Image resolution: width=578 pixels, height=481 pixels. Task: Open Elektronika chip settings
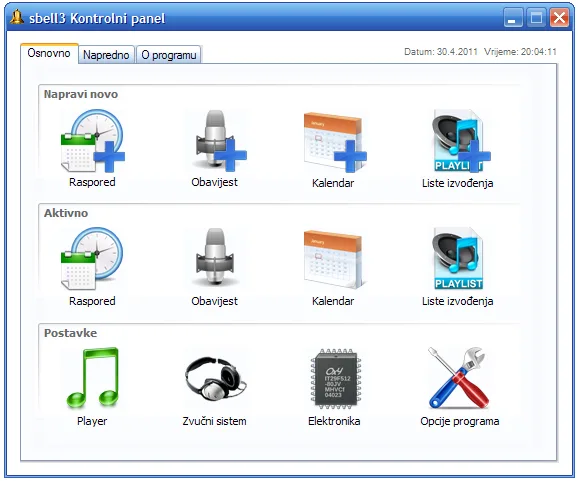335,379
